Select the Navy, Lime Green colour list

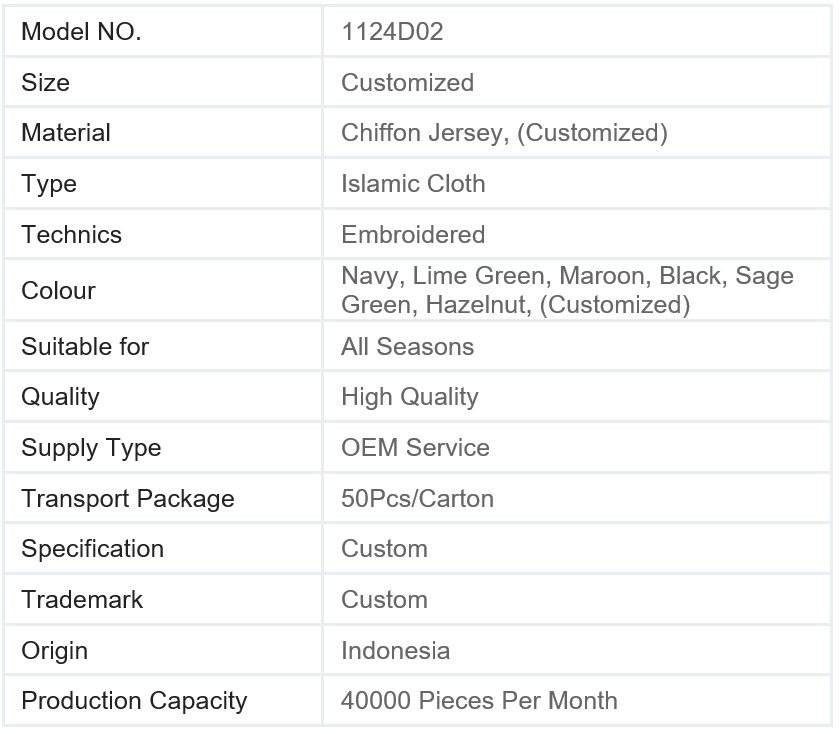567,290
